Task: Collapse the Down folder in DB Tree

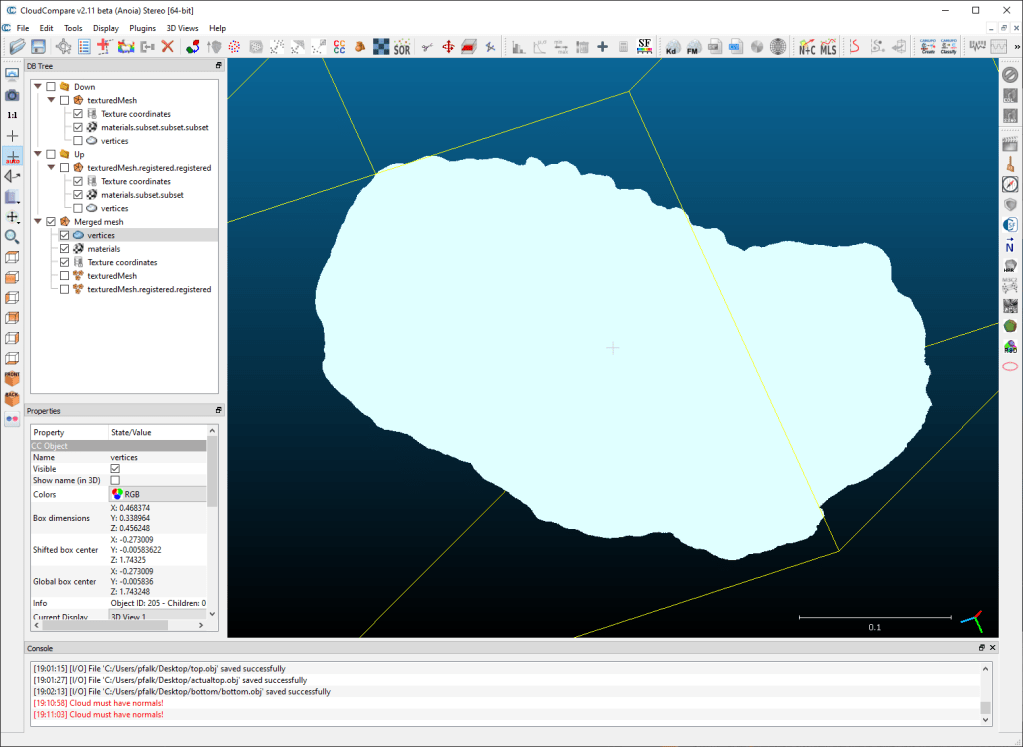Action: (x=38, y=87)
